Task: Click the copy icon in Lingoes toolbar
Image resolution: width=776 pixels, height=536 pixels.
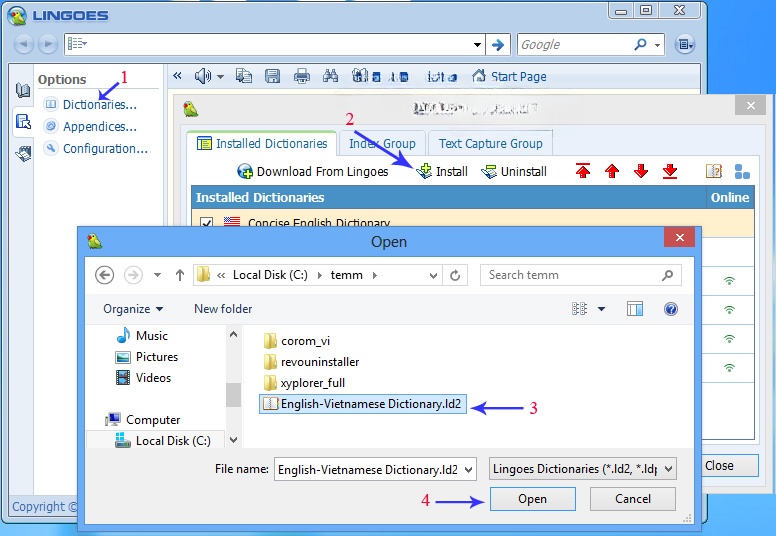Action: (x=243, y=76)
